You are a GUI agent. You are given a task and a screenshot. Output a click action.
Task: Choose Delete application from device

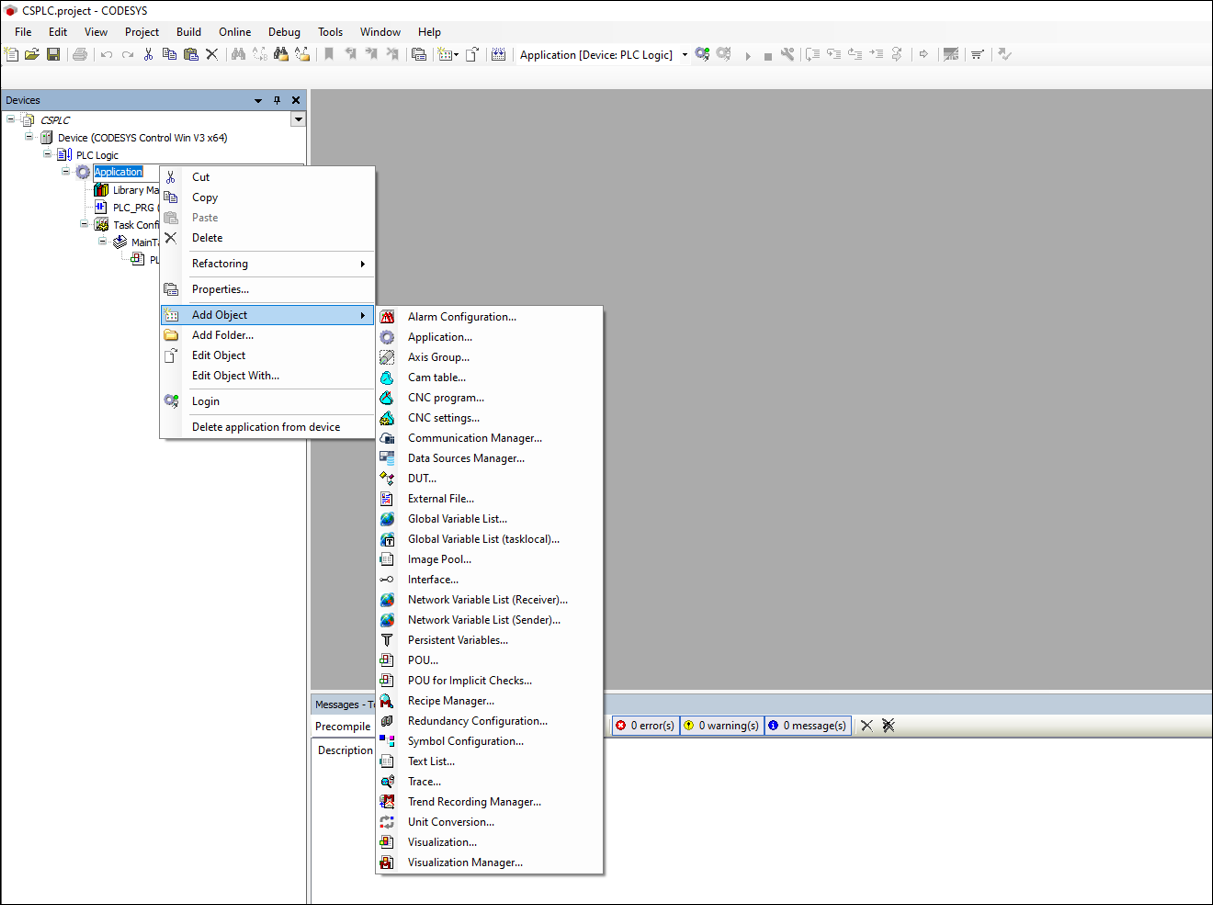click(266, 426)
